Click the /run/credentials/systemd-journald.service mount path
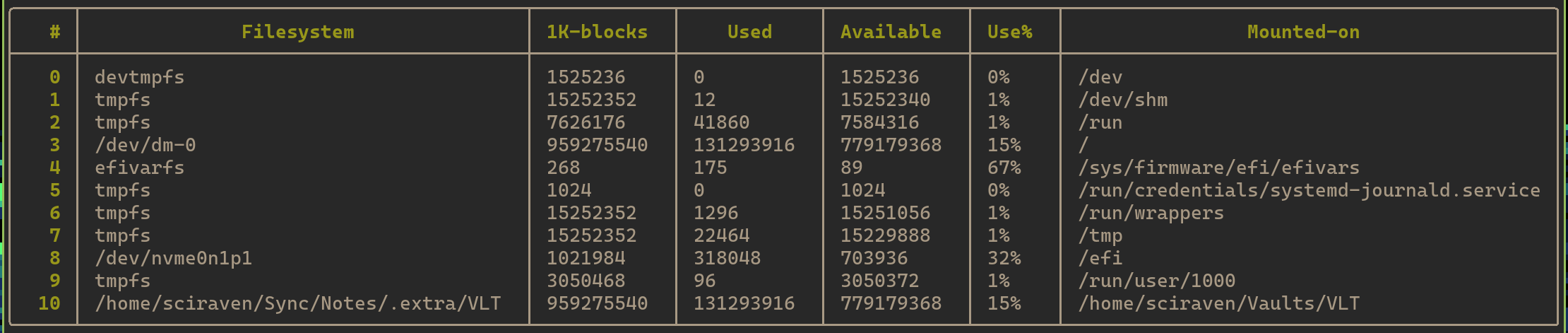1568x333 pixels. [x=1309, y=190]
